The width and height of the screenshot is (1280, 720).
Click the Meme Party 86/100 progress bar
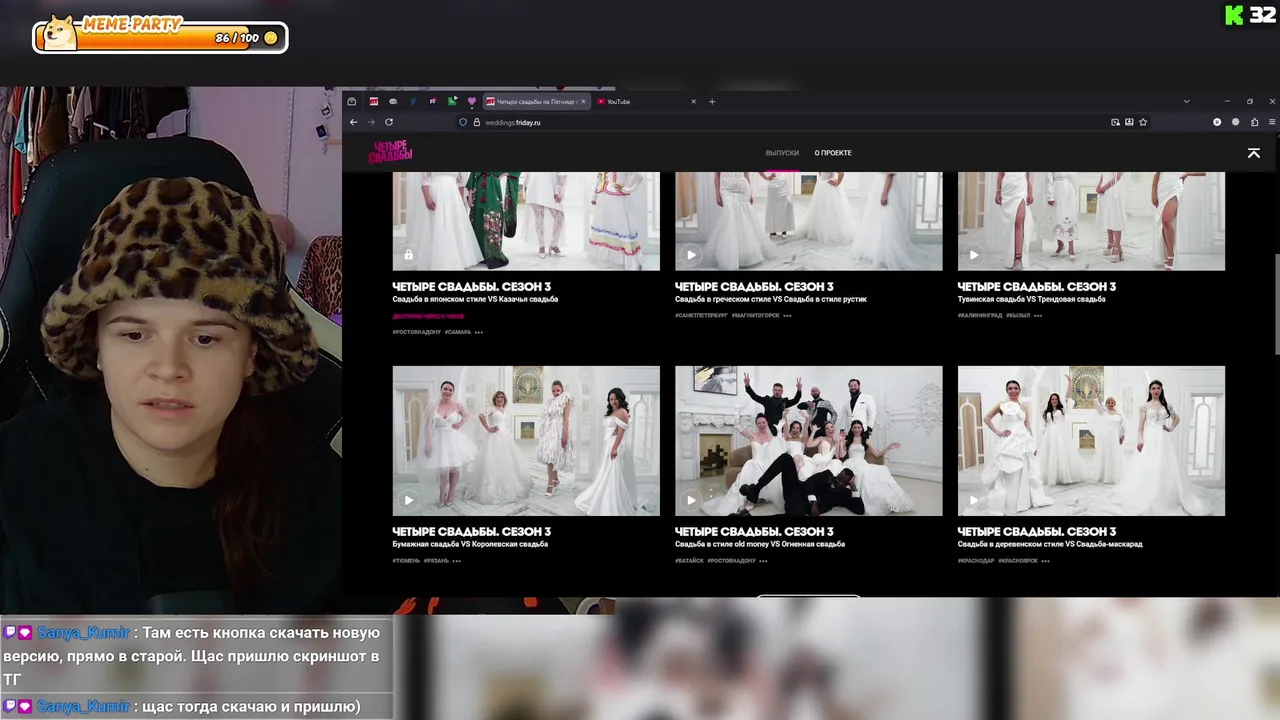tap(160, 38)
